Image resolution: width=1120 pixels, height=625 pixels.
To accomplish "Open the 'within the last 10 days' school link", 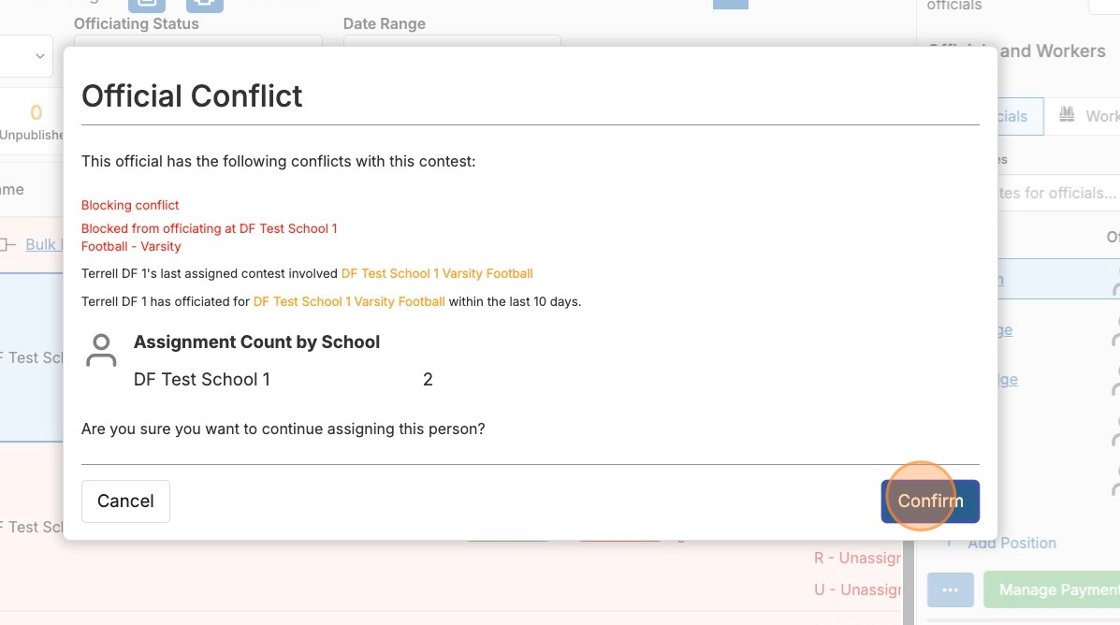I will click(x=349, y=301).
